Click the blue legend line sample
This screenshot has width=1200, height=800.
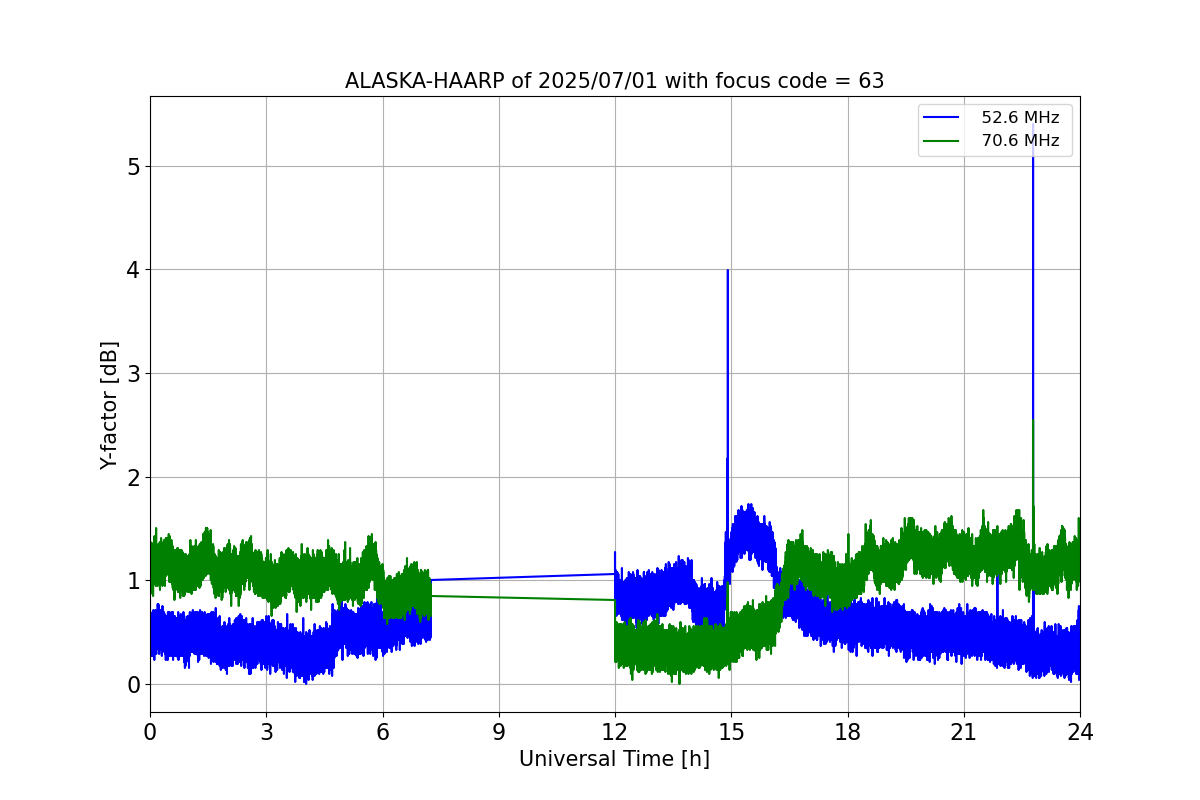pos(941,118)
